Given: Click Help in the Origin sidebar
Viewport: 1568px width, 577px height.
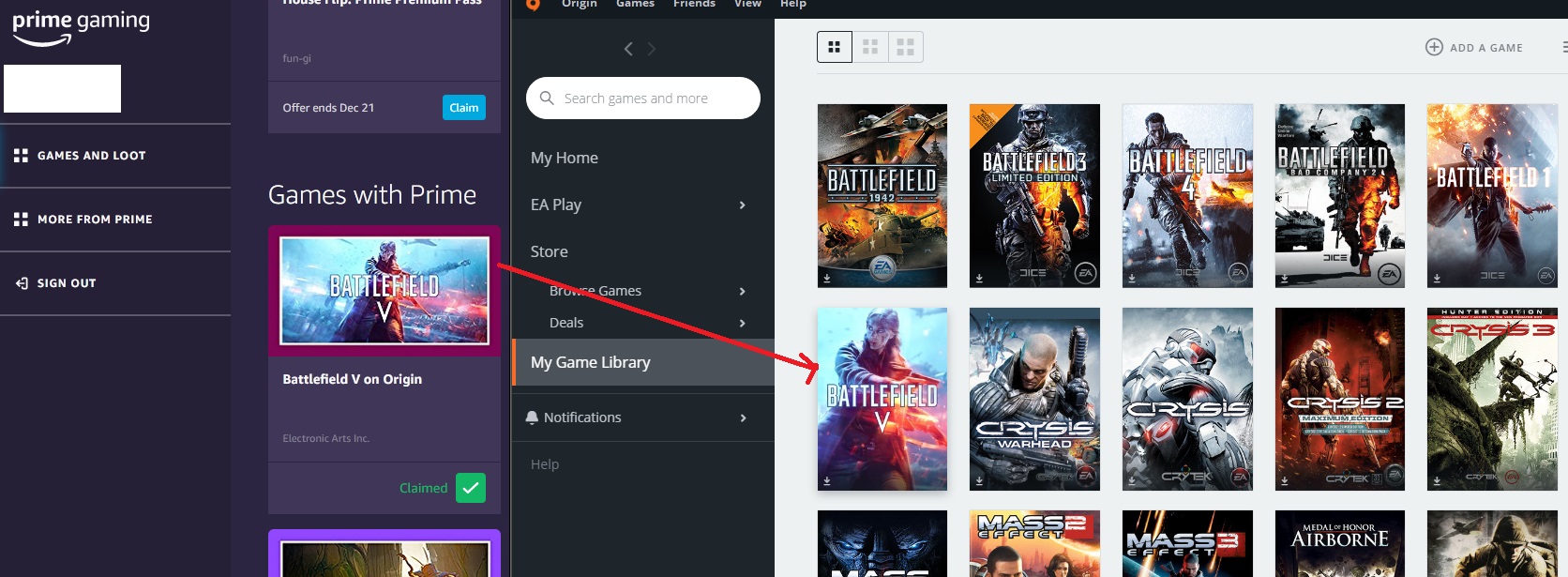Looking at the screenshot, I should (545, 464).
